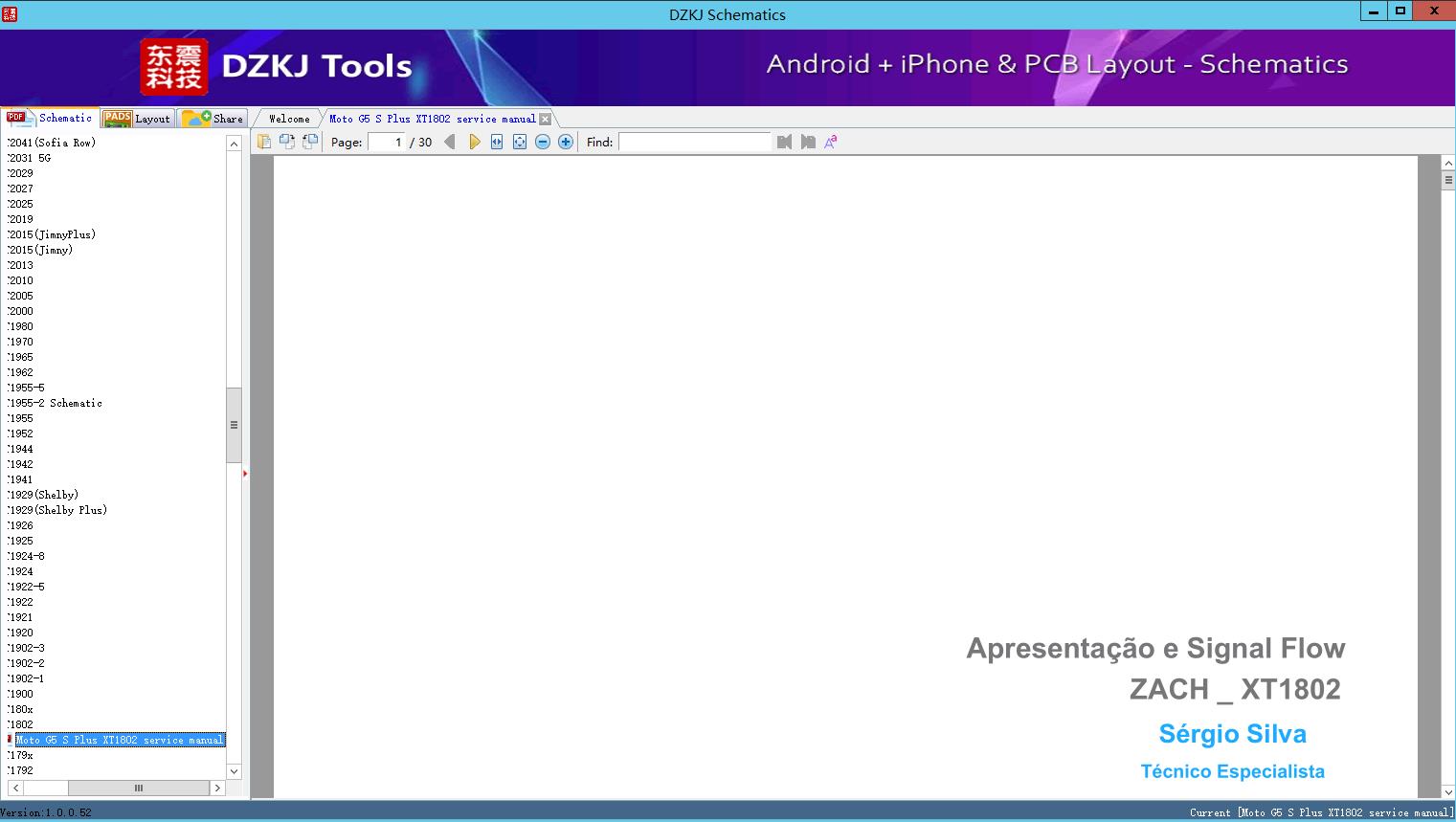
Task: Open the 1922-5 entry
Action: point(26,587)
